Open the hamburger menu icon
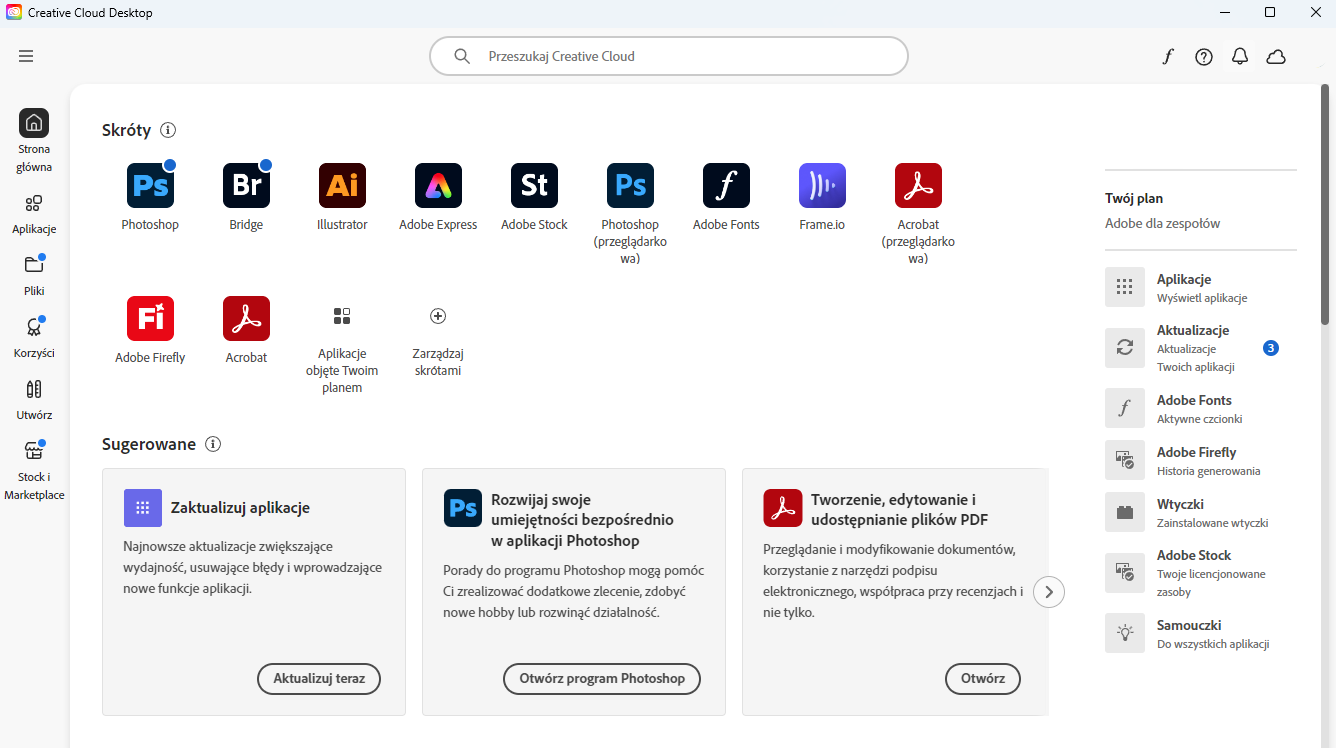Screen dimensions: 1336x748 tap(26, 56)
